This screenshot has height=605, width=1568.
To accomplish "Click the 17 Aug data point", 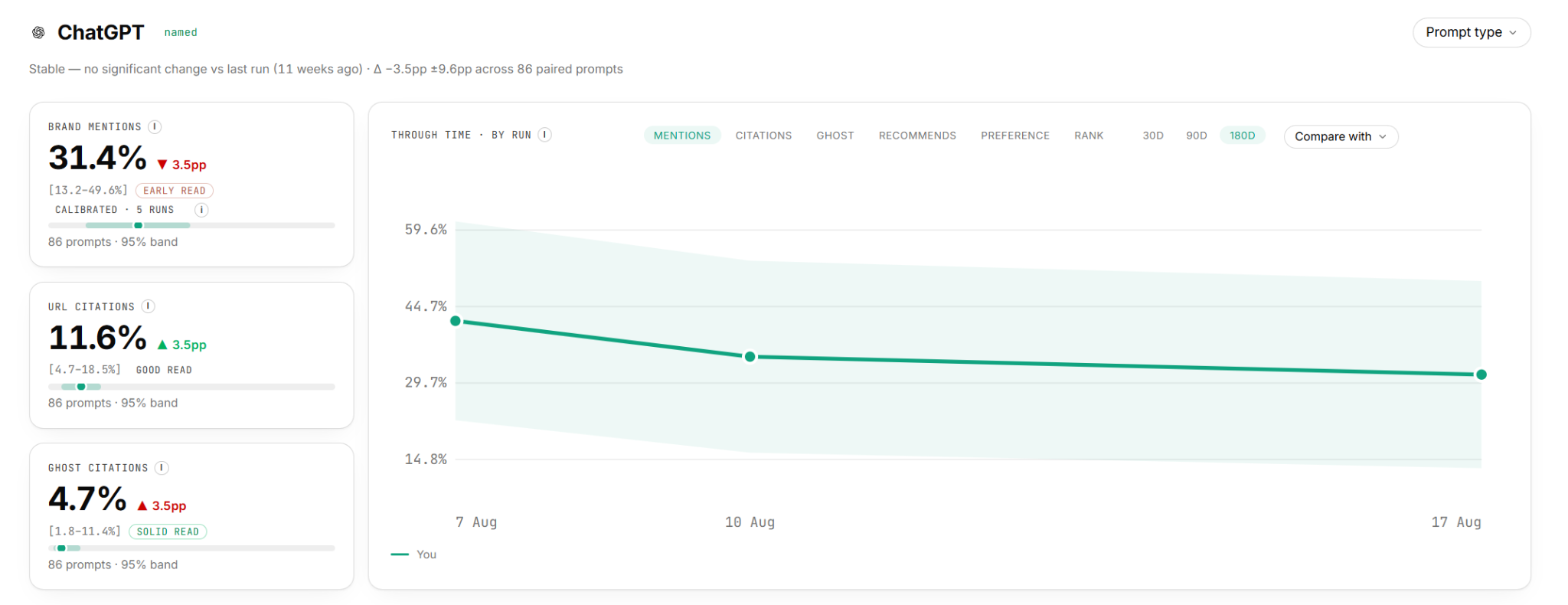I will point(1481,374).
